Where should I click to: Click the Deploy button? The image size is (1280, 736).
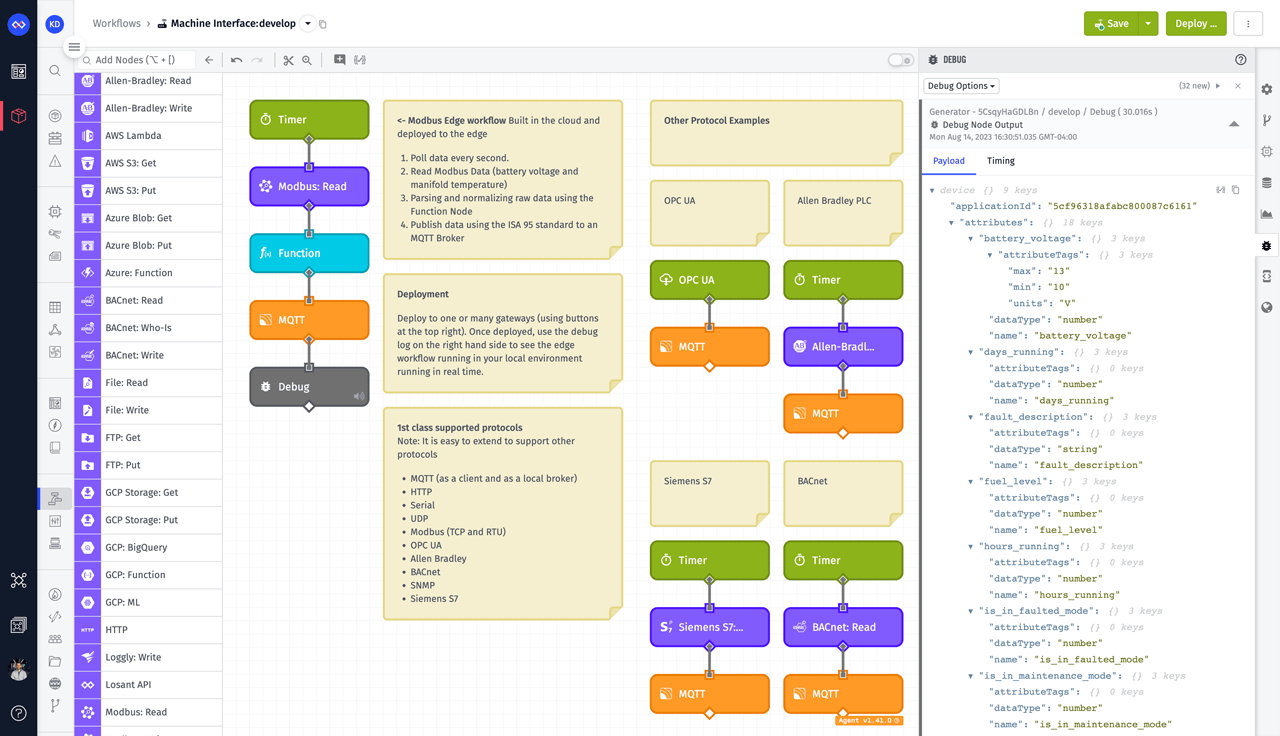pyautogui.click(x=1196, y=24)
